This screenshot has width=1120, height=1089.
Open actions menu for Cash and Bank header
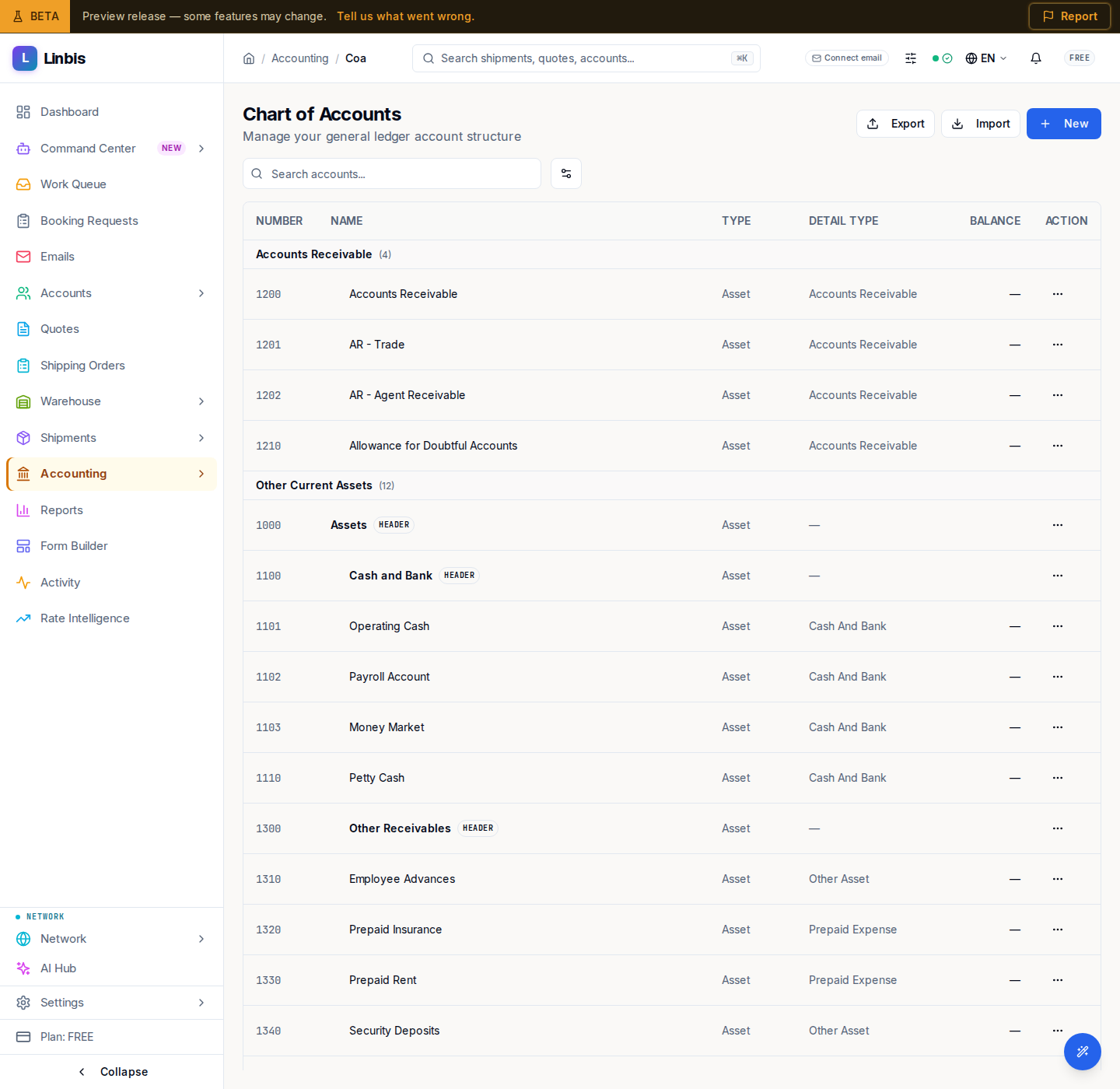click(1058, 576)
